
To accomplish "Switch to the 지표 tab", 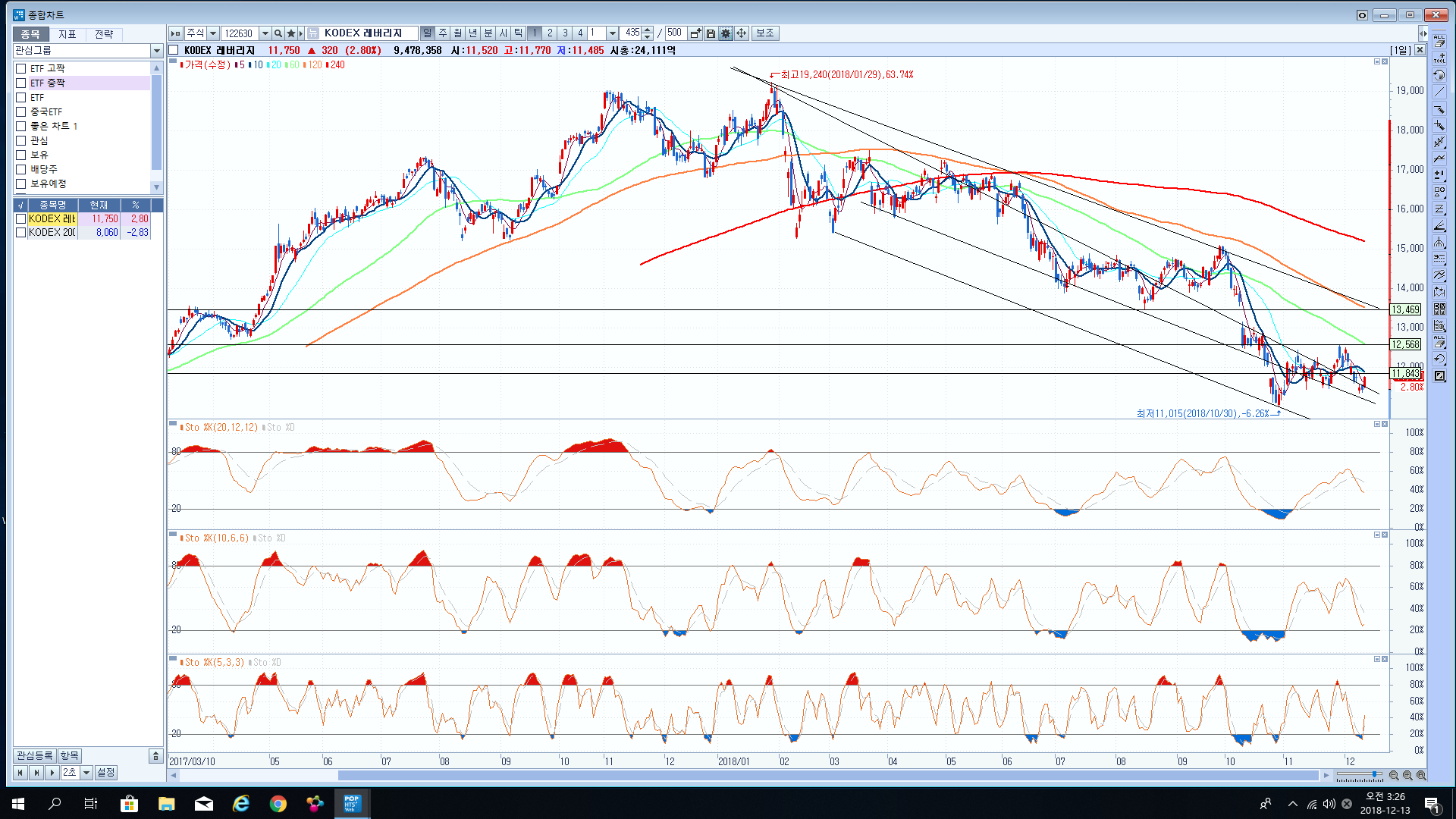I will pyautogui.click(x=67, y=34).
